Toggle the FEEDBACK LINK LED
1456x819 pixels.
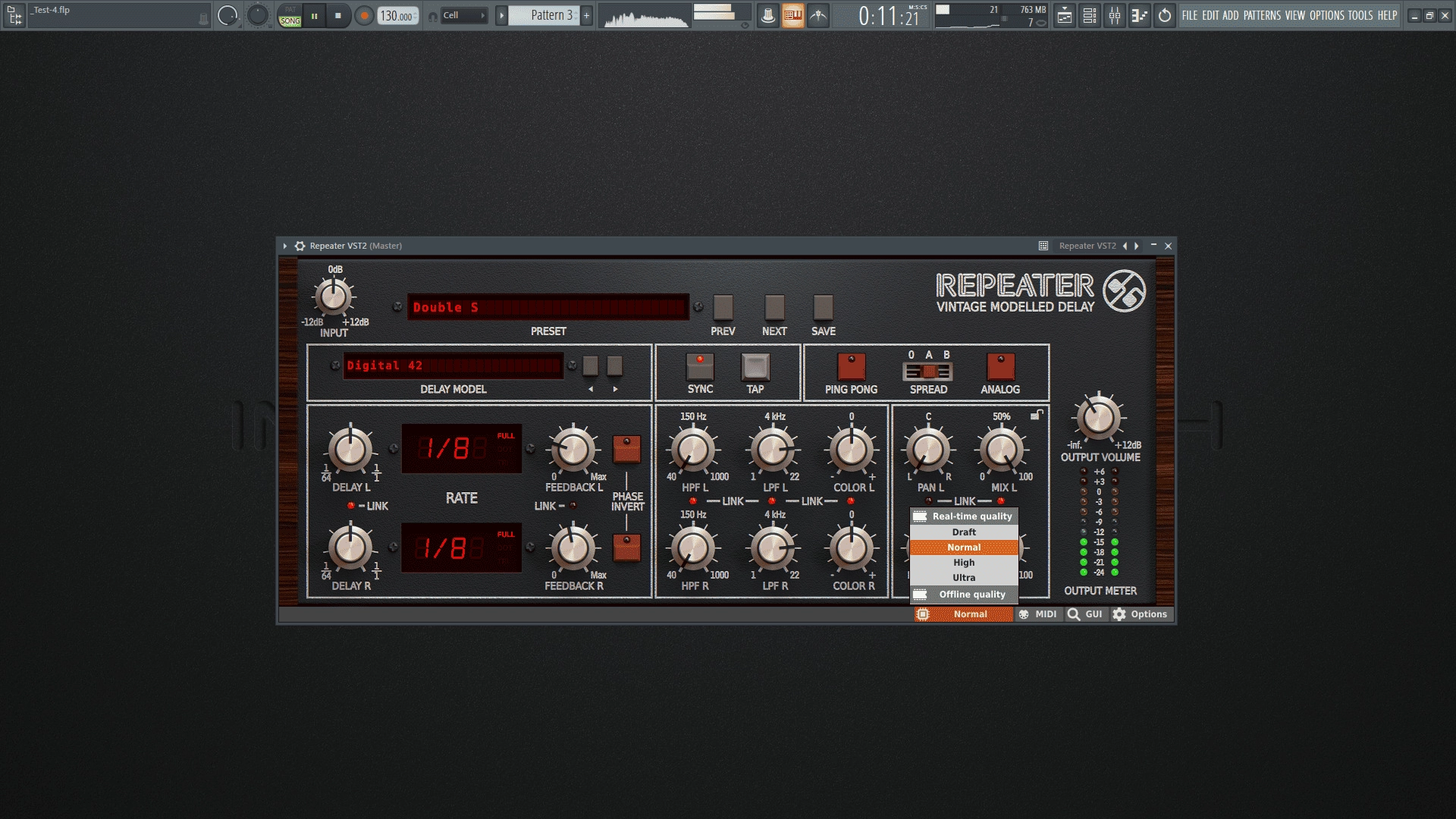(x=573, y=506)
